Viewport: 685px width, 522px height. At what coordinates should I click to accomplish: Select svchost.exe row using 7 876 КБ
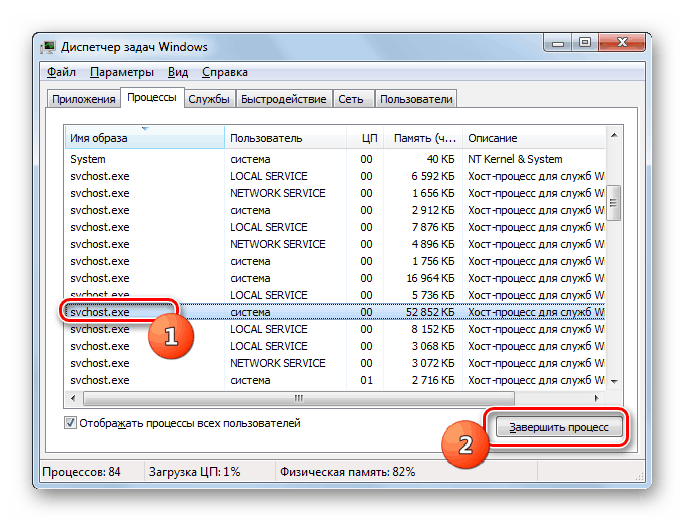pyautogui.click(x=335, y=227)
